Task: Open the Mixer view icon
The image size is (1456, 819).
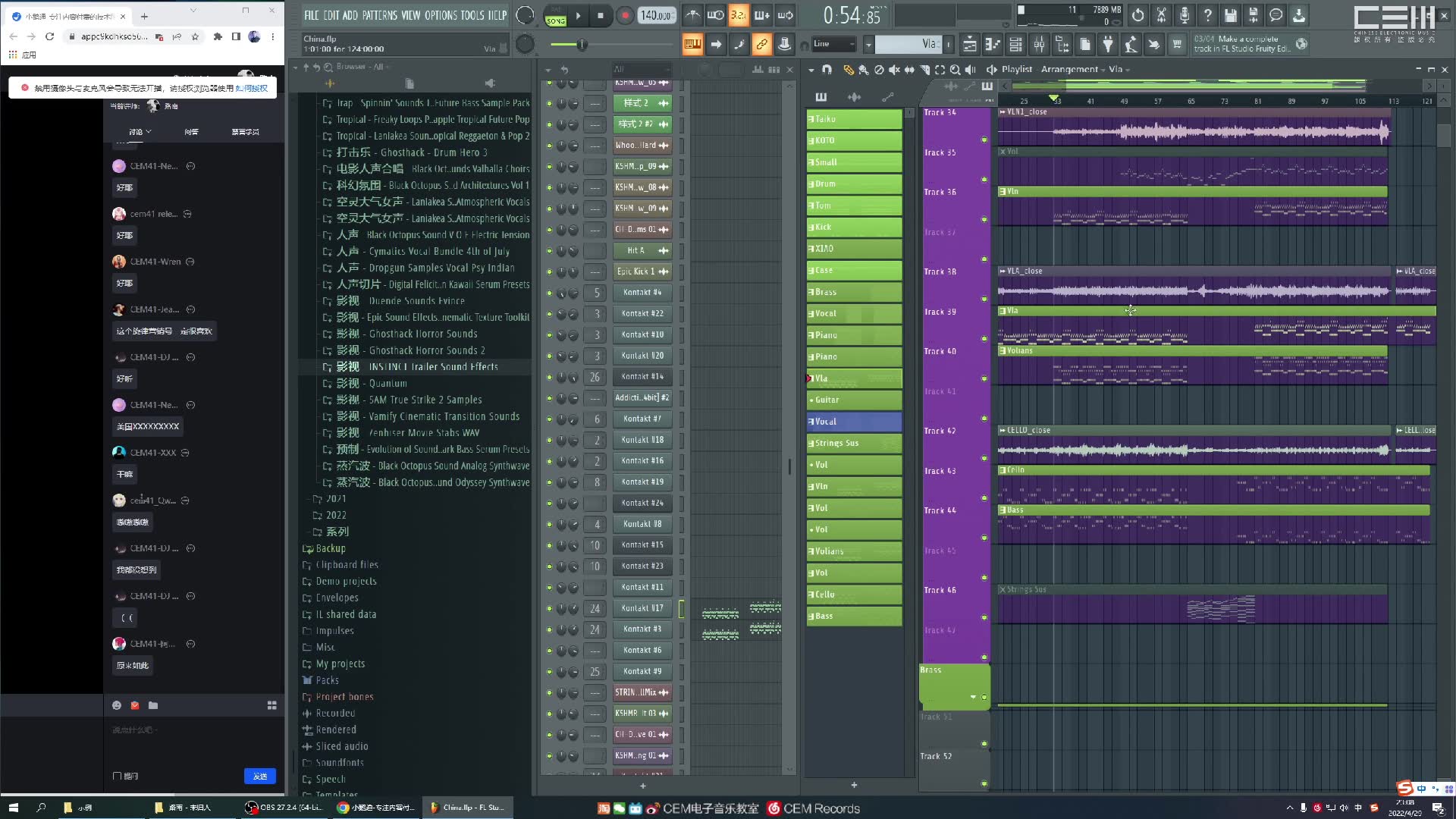Action: 1039,45
